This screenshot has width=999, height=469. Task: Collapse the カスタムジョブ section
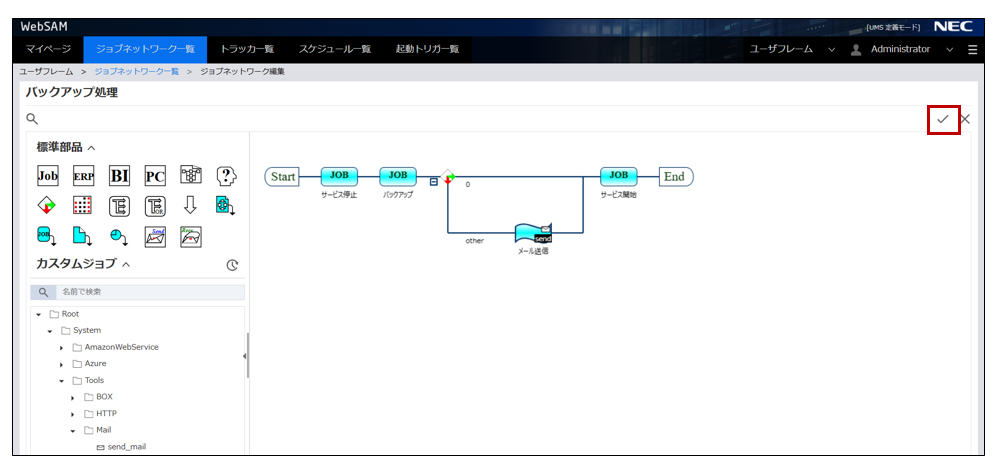pos(126,265)
